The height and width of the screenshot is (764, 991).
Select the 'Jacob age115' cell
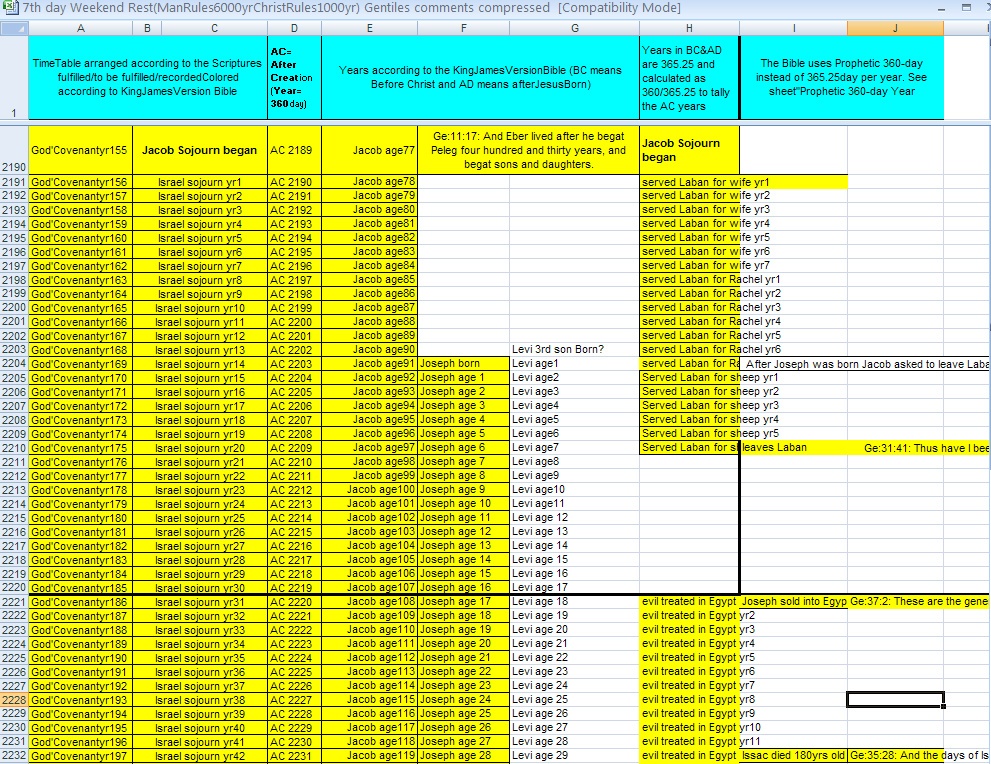click(369, 700)
